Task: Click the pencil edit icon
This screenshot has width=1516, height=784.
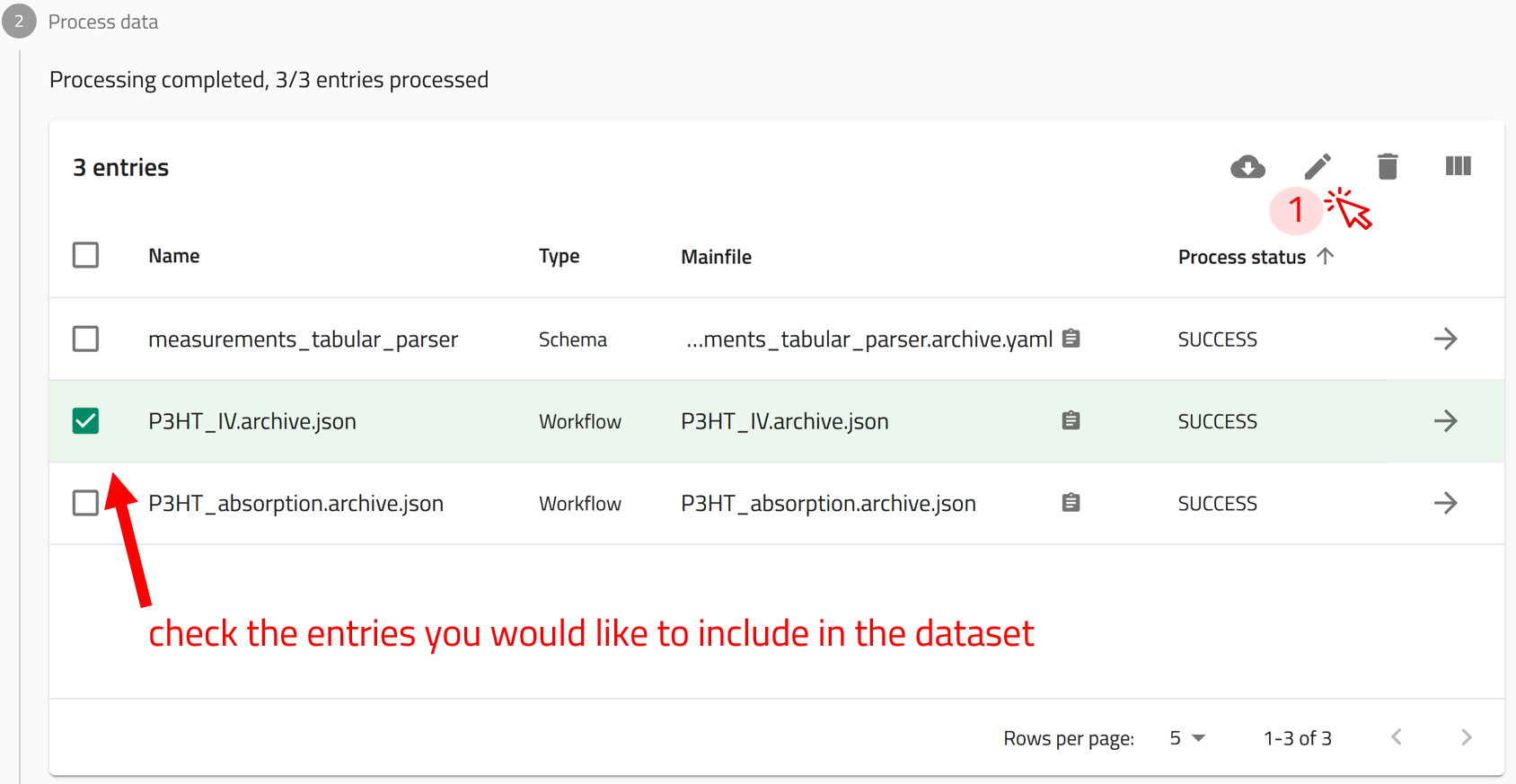Action: coord(1318,166)
